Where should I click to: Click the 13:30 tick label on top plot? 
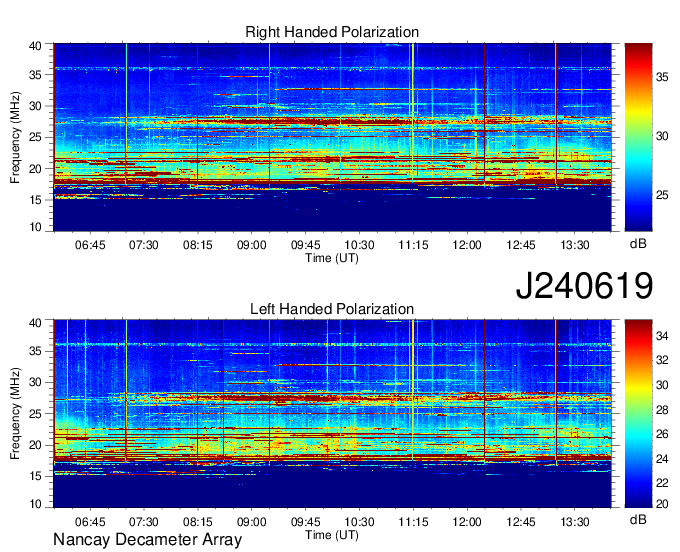[x=575, y=245]
